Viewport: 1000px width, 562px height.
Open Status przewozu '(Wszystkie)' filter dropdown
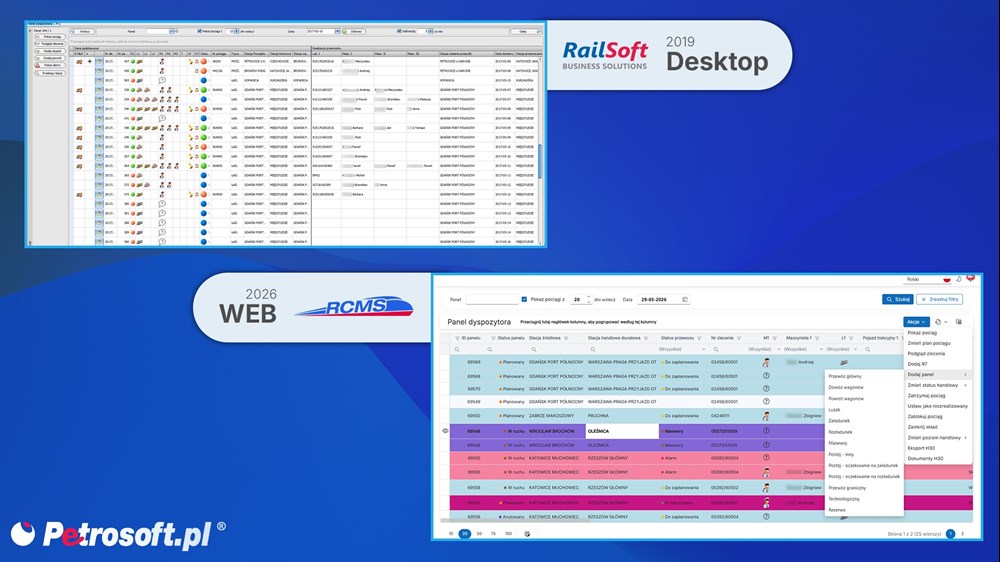(683, 350)
